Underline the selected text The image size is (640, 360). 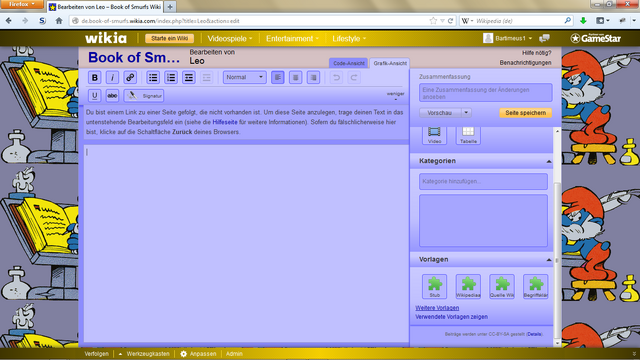coord(95,96)
